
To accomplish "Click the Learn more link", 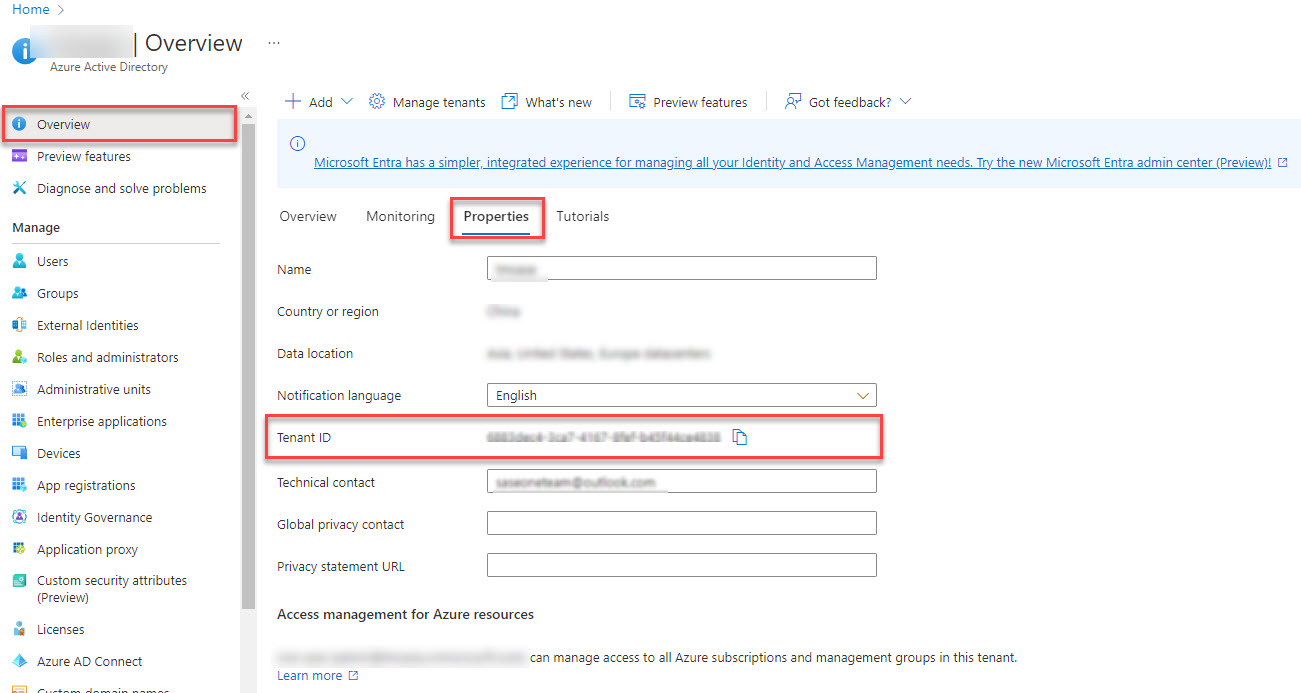I will tap(310, 675).
